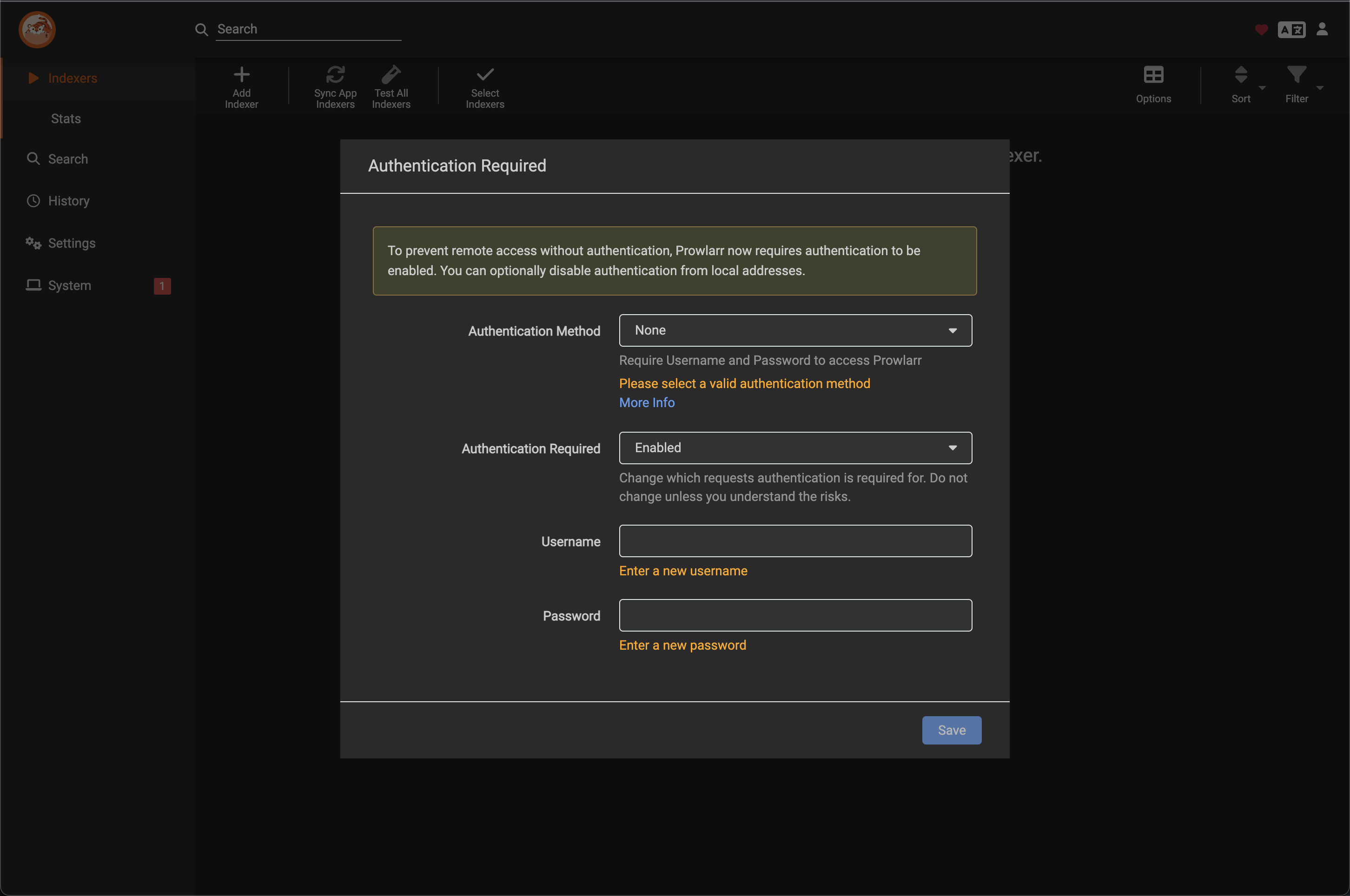Click the red System badge showing 1
Image resolution: width=1350 pixels, height=896 pixels.
[162, 286]
